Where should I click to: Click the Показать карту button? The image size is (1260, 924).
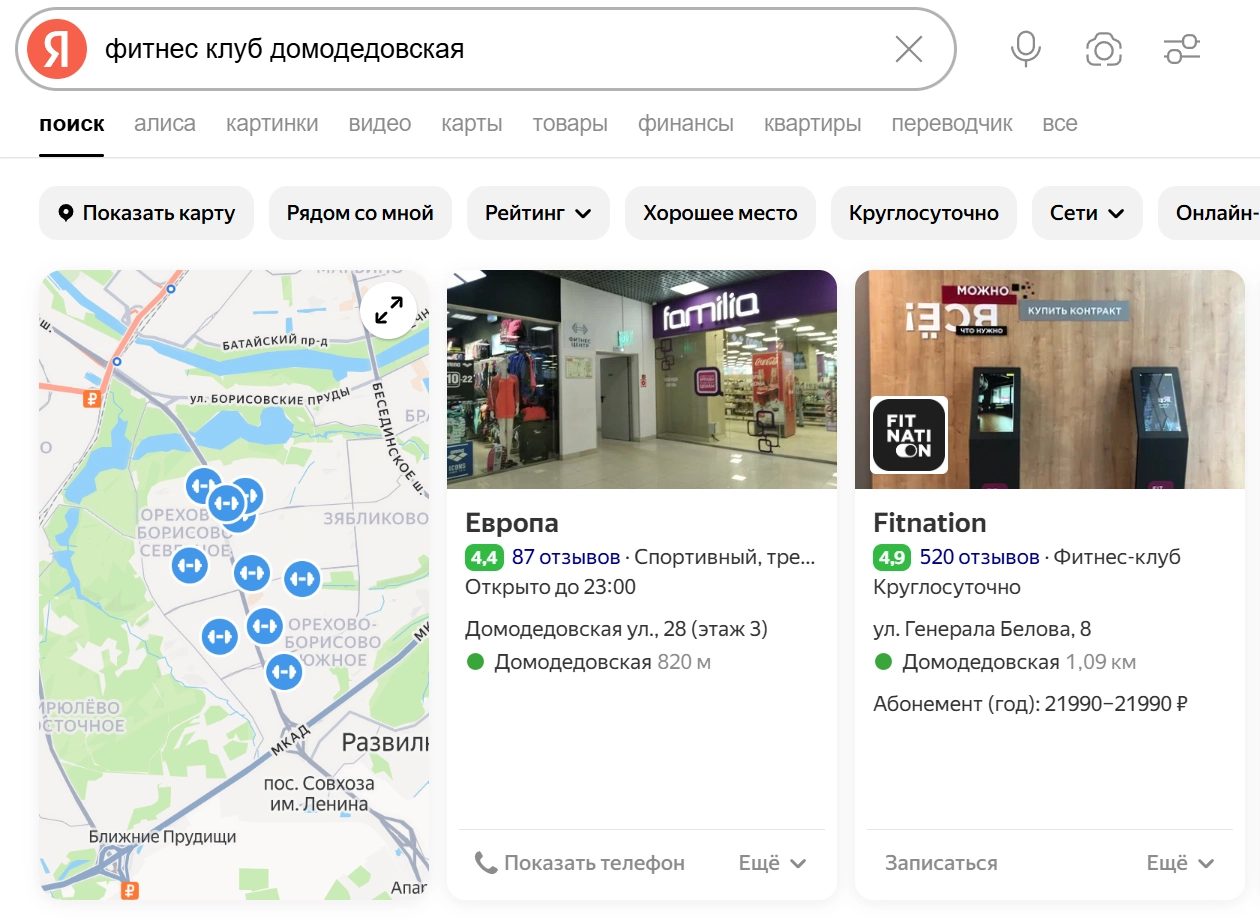pyautogui.click(x=147, y=213)
